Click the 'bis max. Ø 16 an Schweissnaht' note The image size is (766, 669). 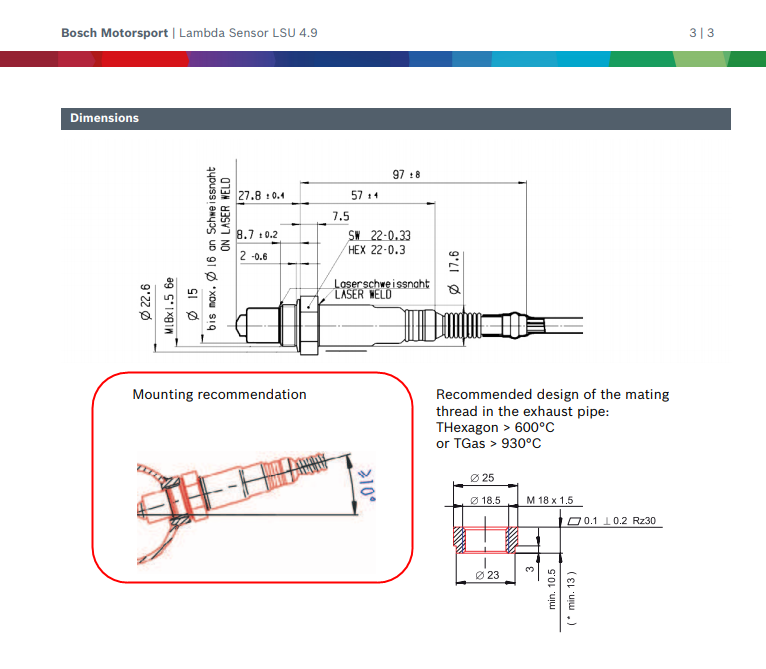(212, 249)
